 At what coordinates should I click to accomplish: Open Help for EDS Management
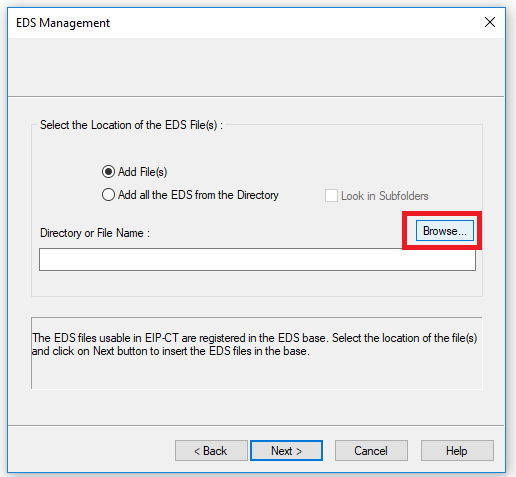457,451
